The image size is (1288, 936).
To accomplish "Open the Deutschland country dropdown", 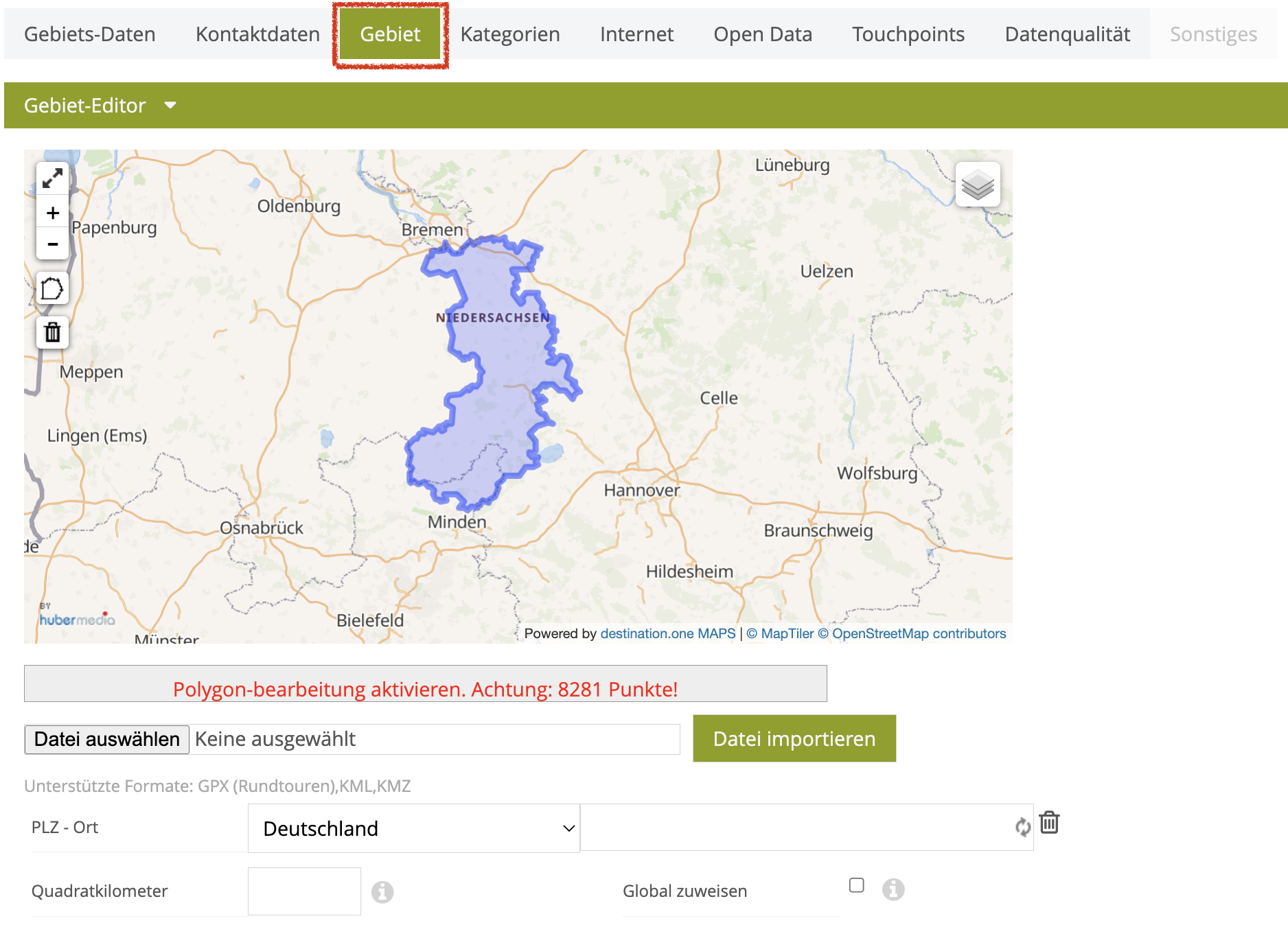I will pyautogui.click(x=414, y=828).
